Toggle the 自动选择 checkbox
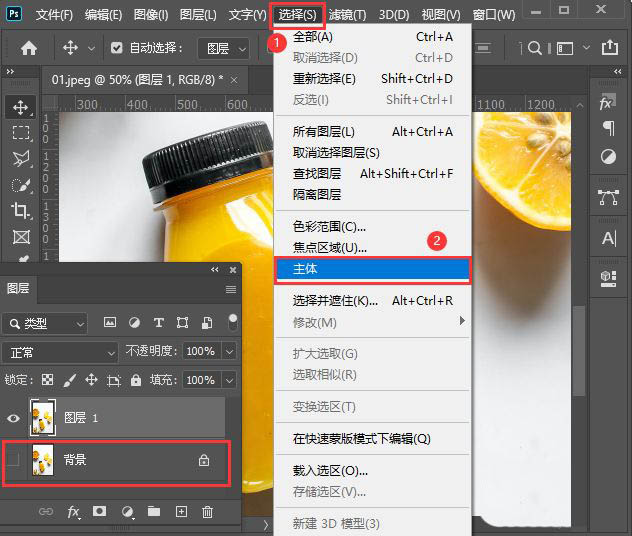The width and height of the screenshot is (632, 536). [x=116, y=48]
